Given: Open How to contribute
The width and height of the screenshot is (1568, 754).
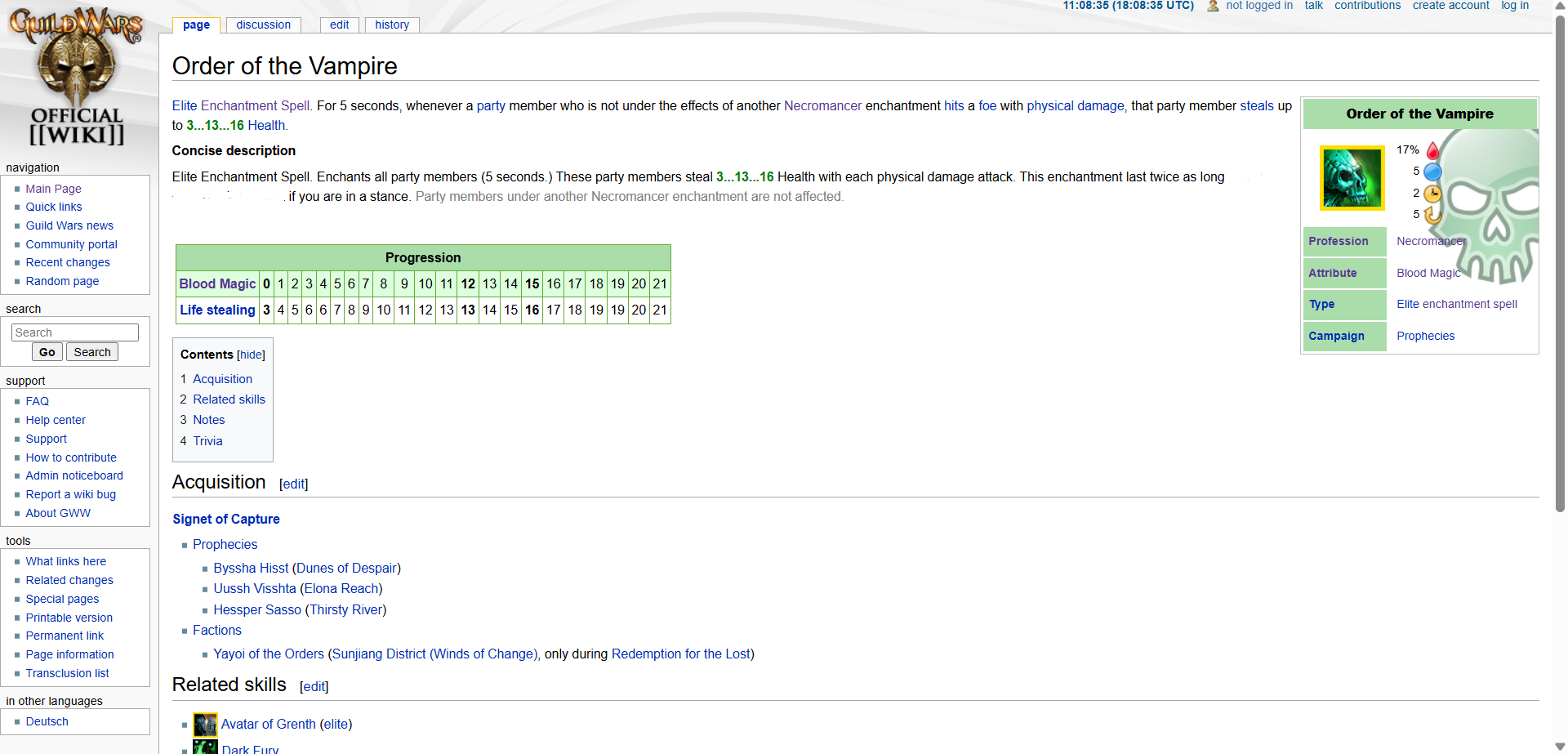Looking at the screenshot, I should (x=71, y=457).
